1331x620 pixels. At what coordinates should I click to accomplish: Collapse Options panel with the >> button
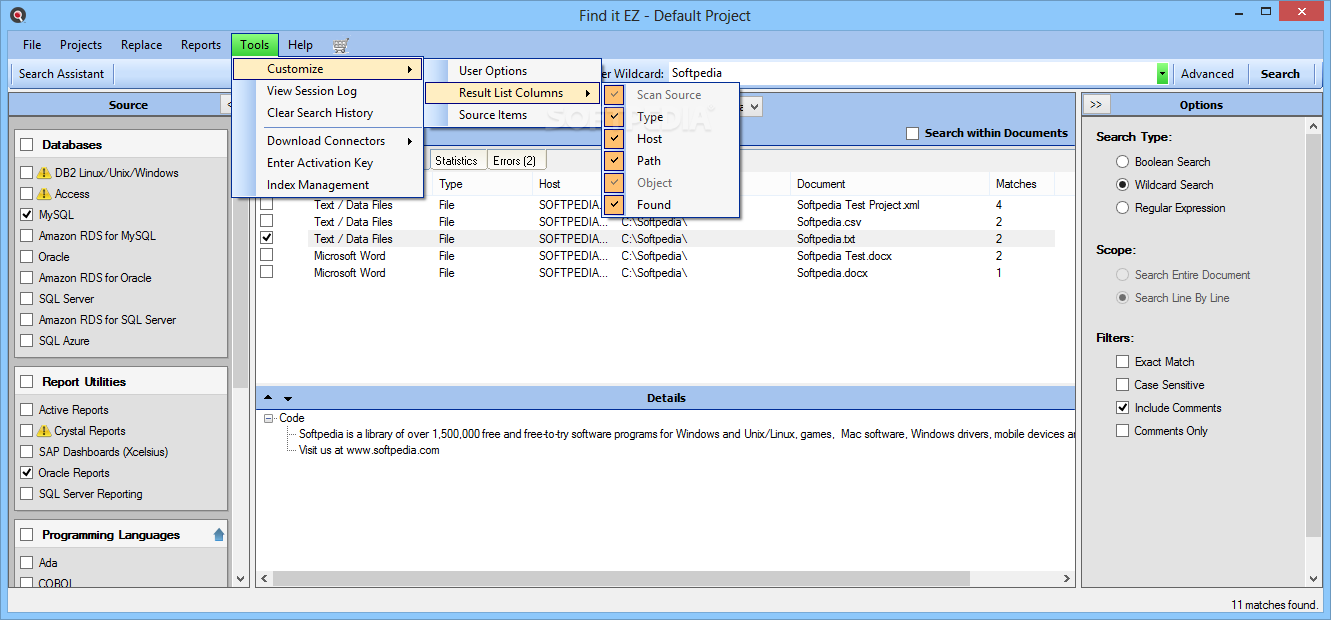1096,105
